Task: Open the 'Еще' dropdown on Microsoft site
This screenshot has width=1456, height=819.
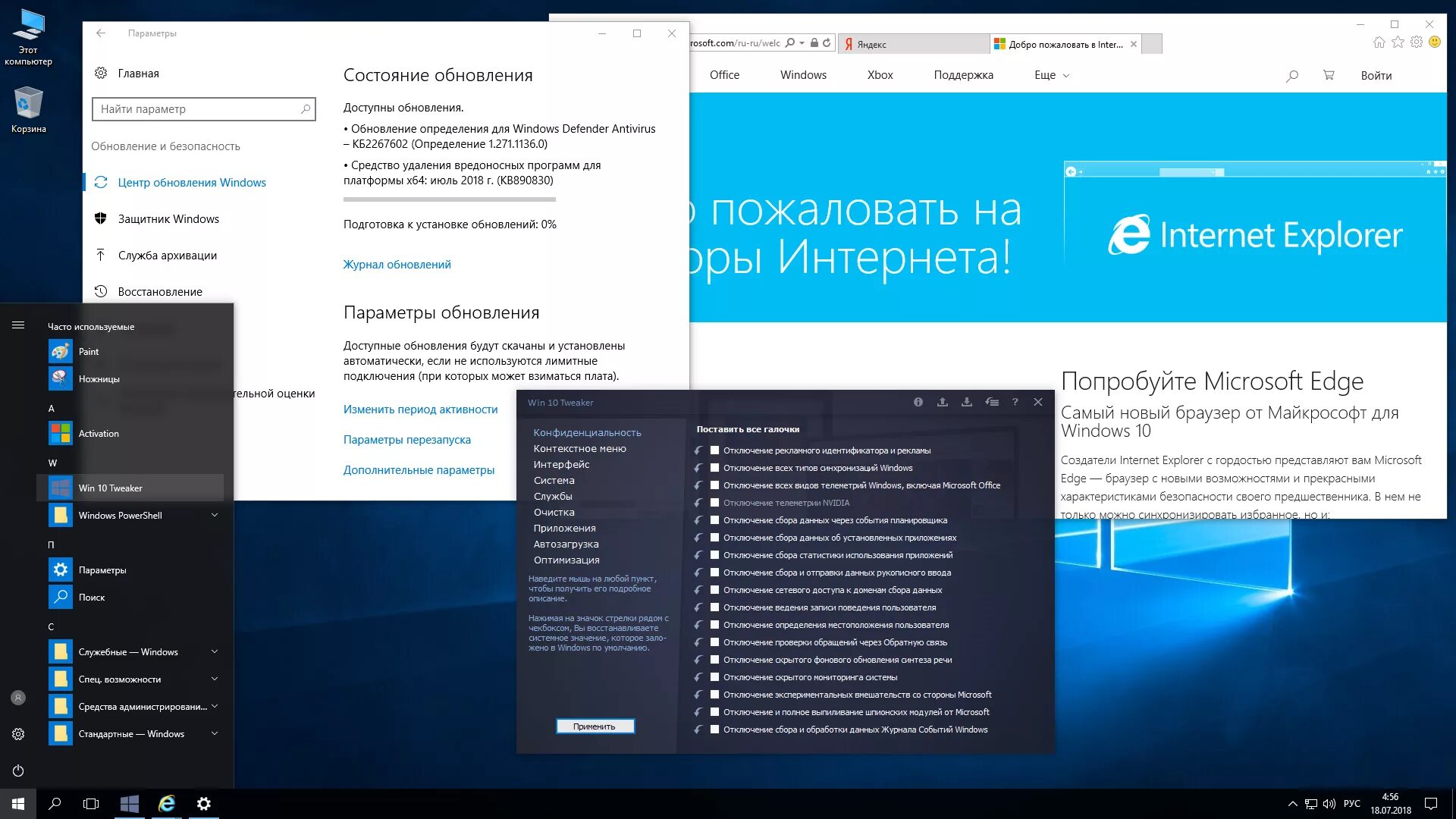Action: click(1051, 75)
